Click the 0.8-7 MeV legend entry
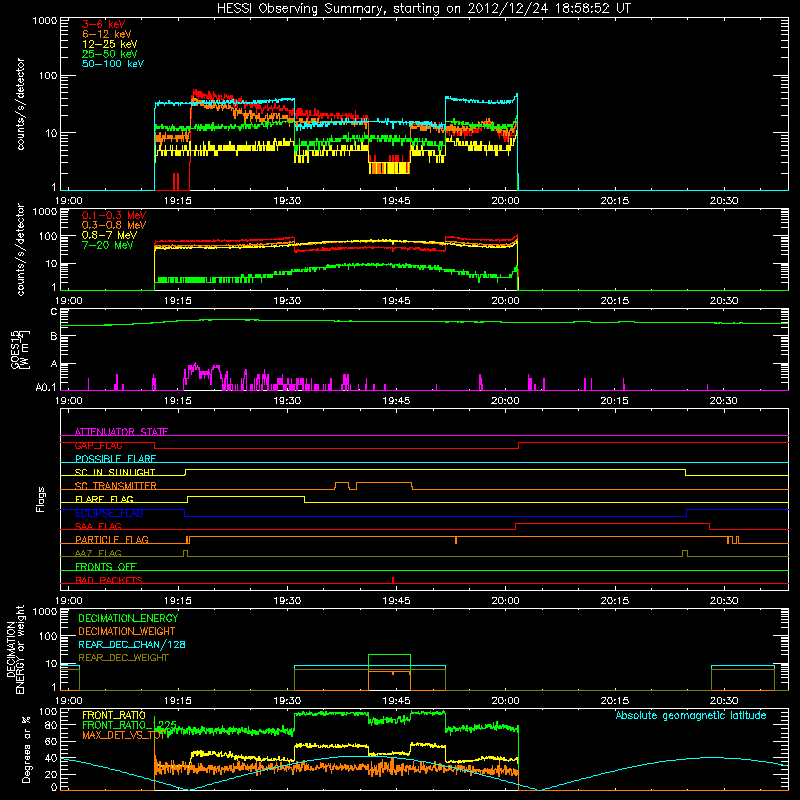 (x=109, y=235)
